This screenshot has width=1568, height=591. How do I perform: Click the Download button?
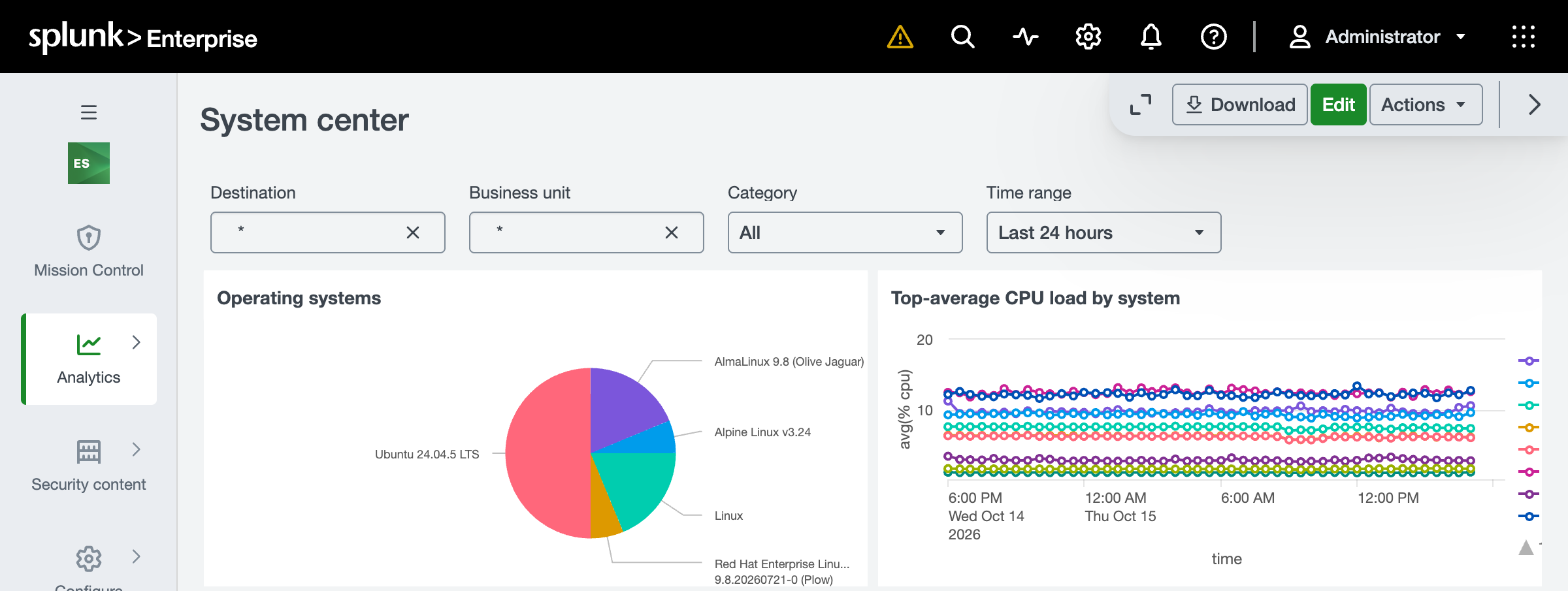coord(1239,104)
